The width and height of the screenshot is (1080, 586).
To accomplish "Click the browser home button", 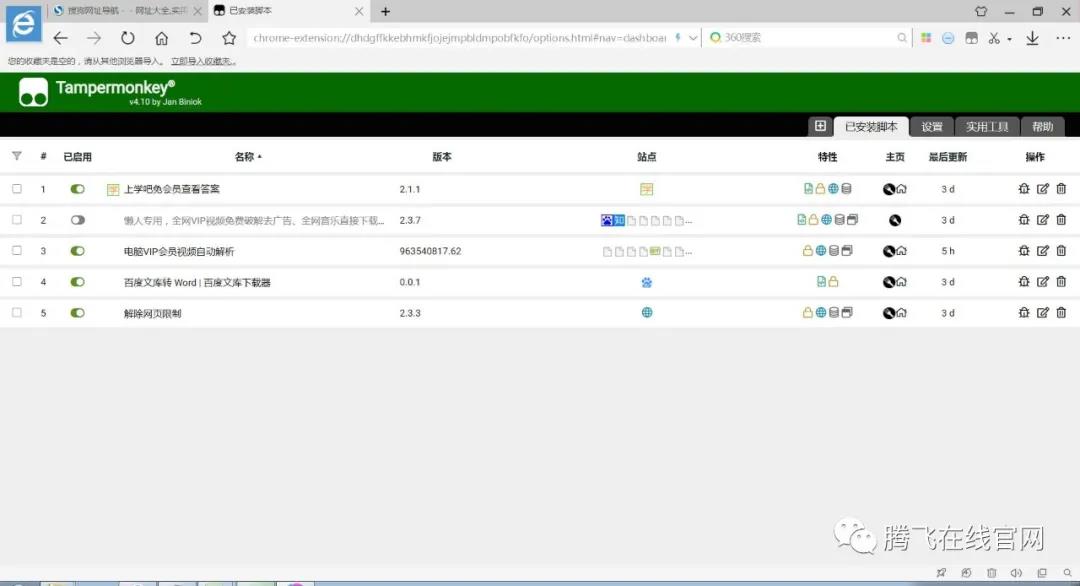I will click(x=161, y=38).
